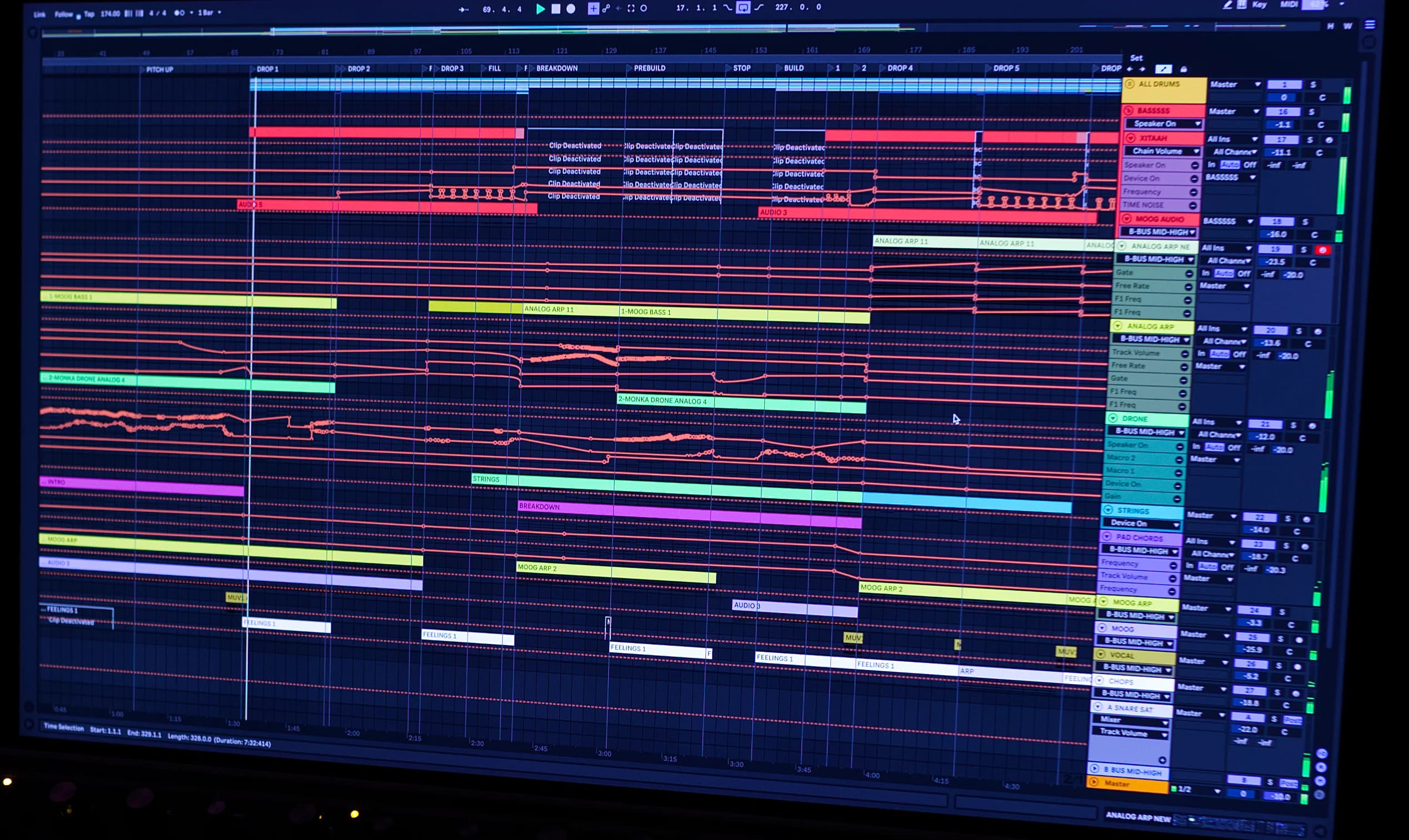Click track activator 17 on XITAAH

[1282, 139]
